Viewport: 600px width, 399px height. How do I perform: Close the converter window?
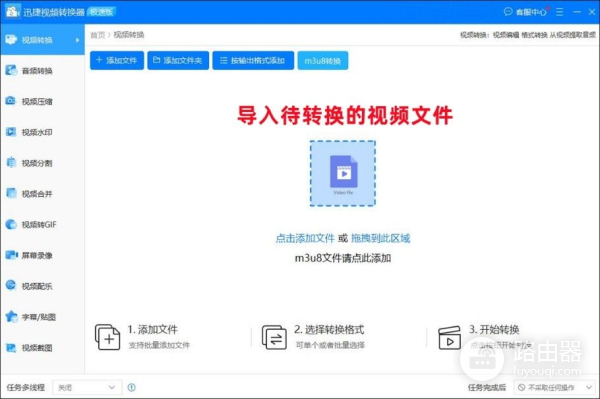point(592,12)
